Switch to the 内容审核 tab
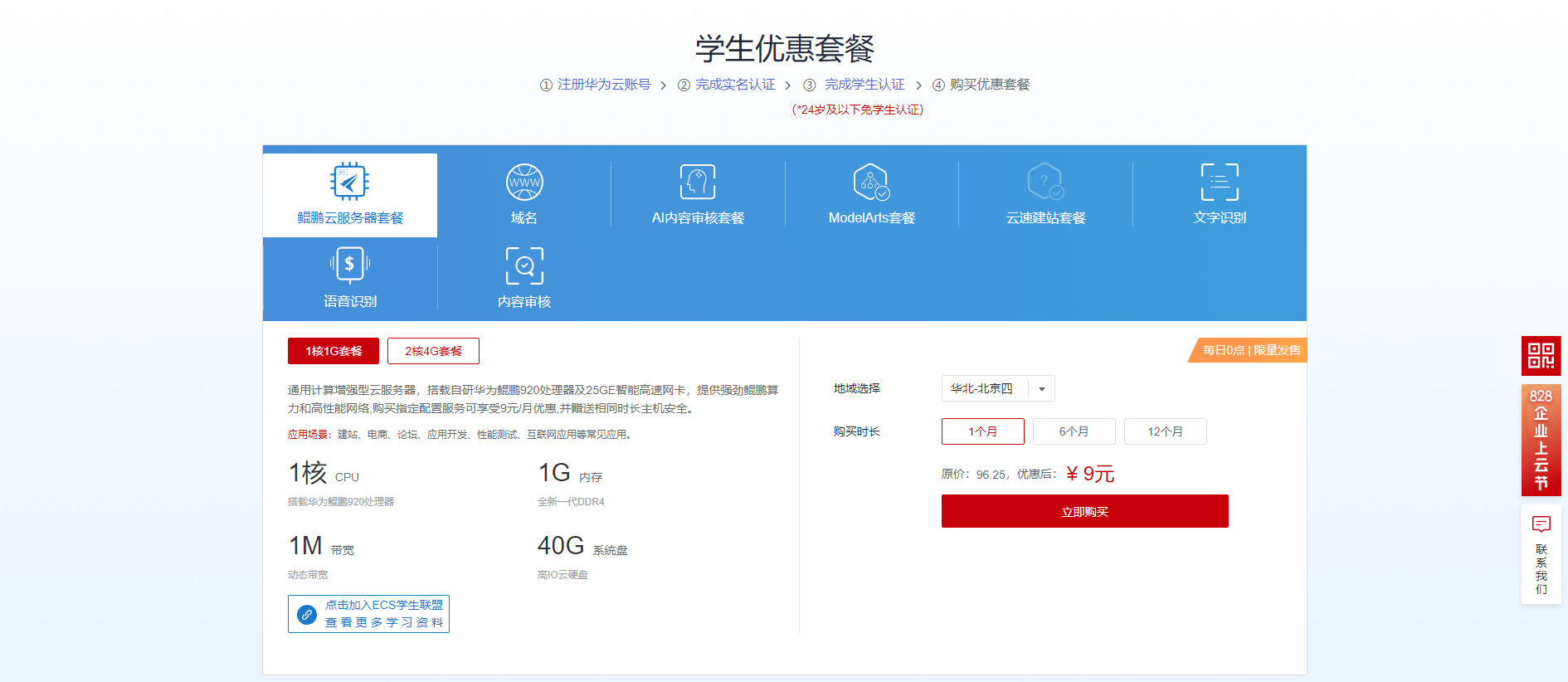This screenshot has height=682, width=1568. click(x=524, y=279)
